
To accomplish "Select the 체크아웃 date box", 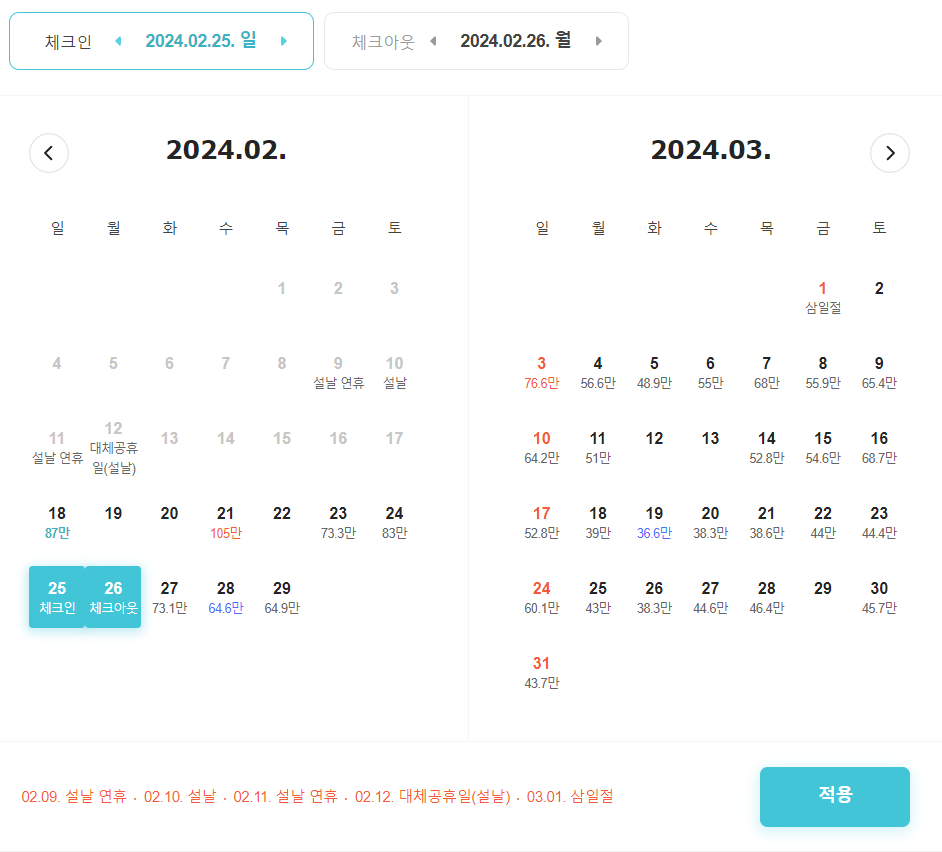I will [x=476, y=41].
